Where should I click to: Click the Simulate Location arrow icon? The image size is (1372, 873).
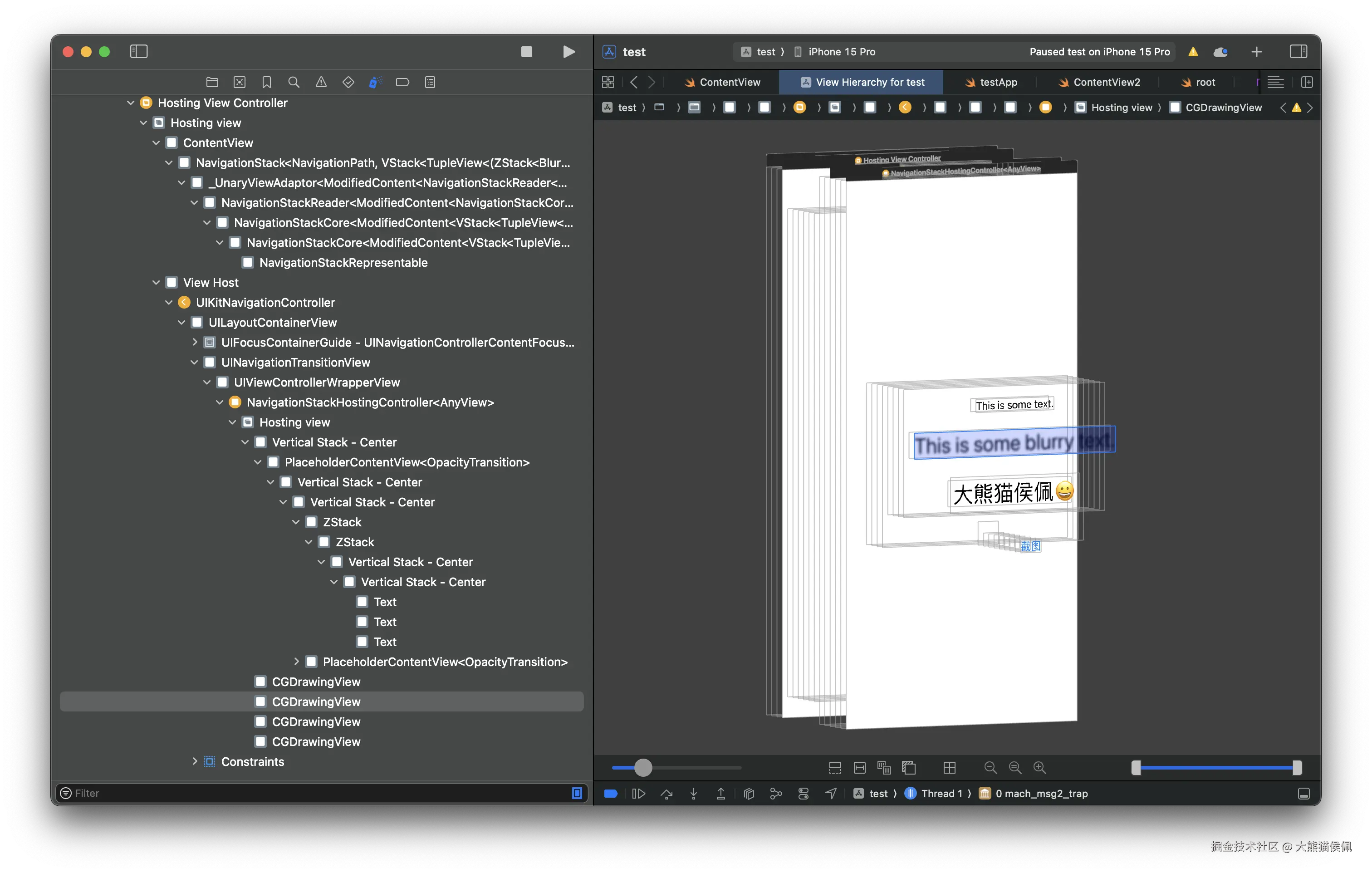point(831,793)
